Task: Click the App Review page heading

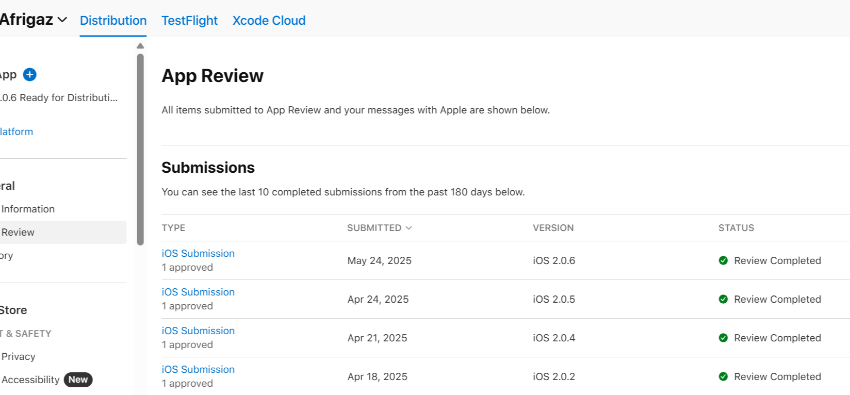Action: 212,76
